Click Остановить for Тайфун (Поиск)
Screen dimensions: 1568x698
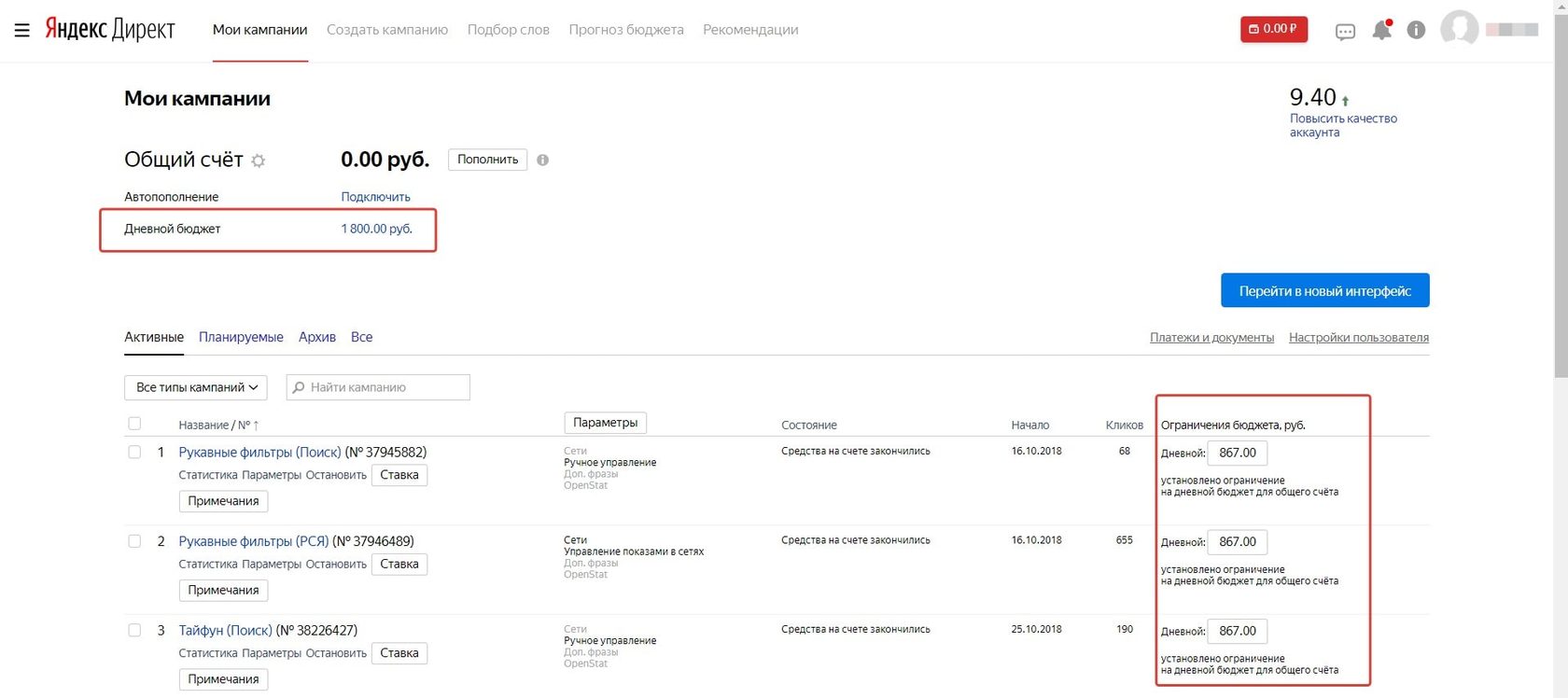(x=336, y=653)
